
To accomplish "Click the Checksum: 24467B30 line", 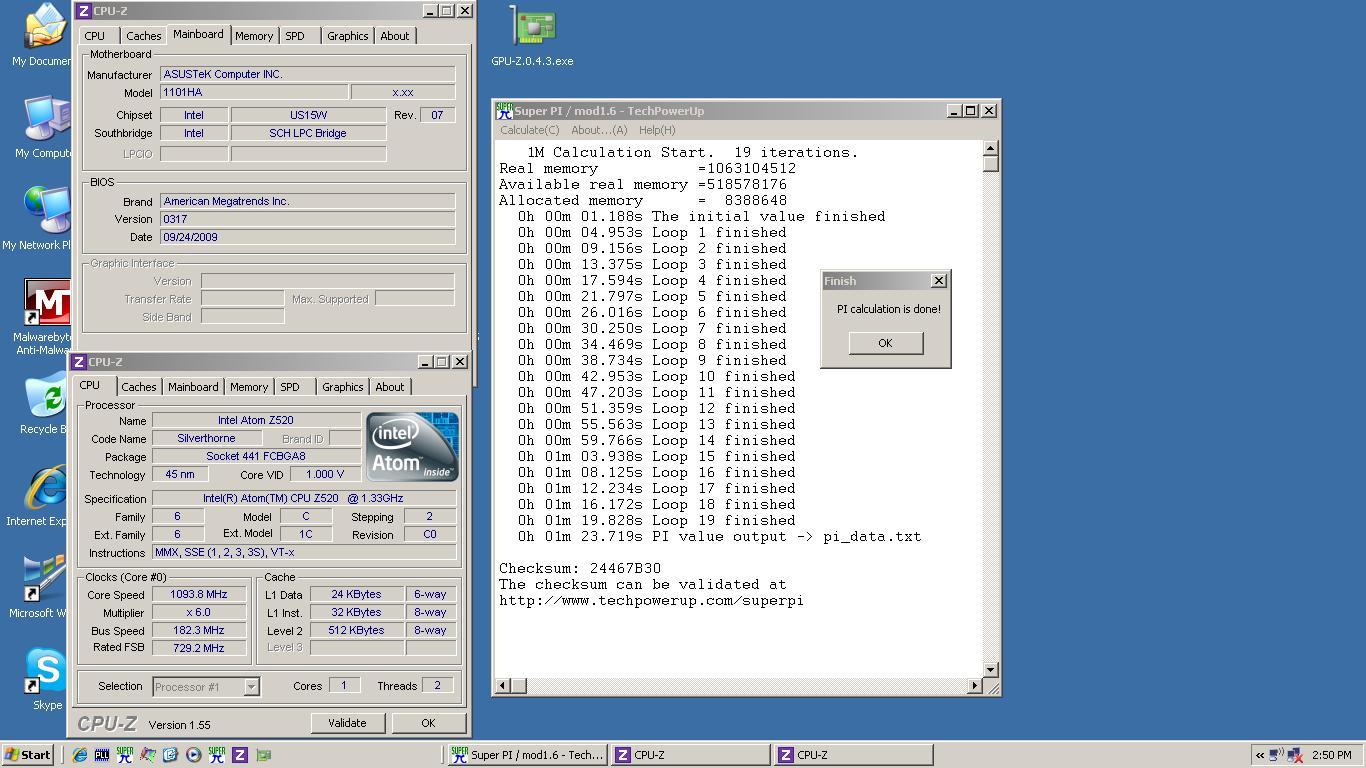I will tap(580, 569).
